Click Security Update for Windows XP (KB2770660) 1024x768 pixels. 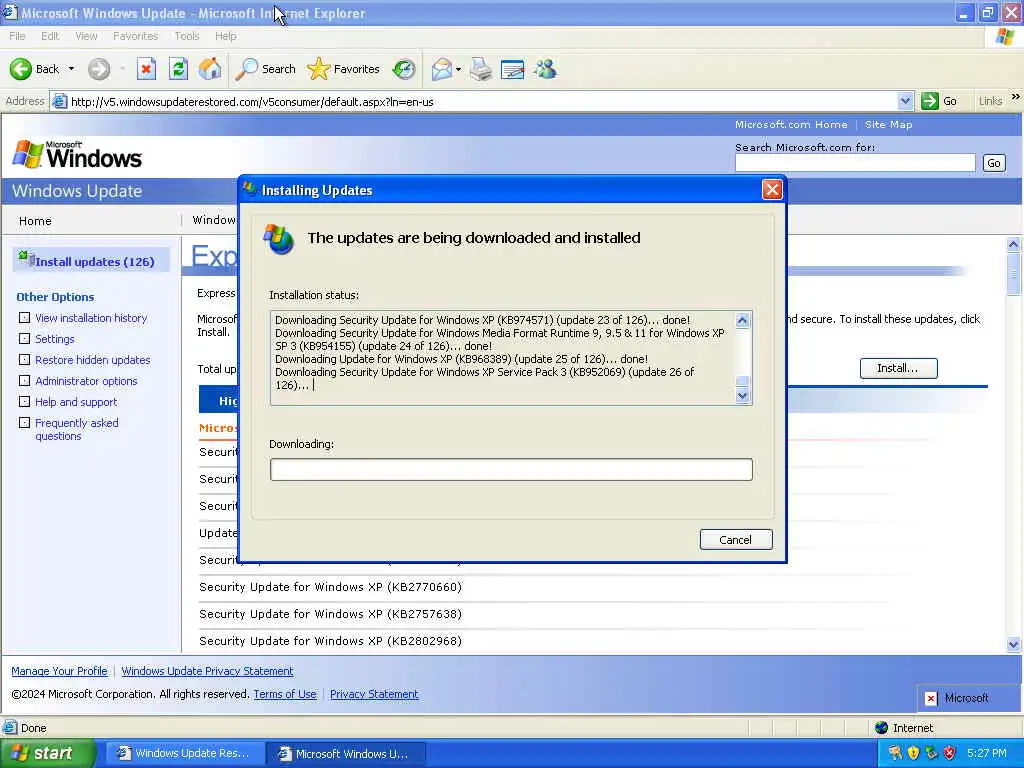pyautogui.click(x=330, y=586)
